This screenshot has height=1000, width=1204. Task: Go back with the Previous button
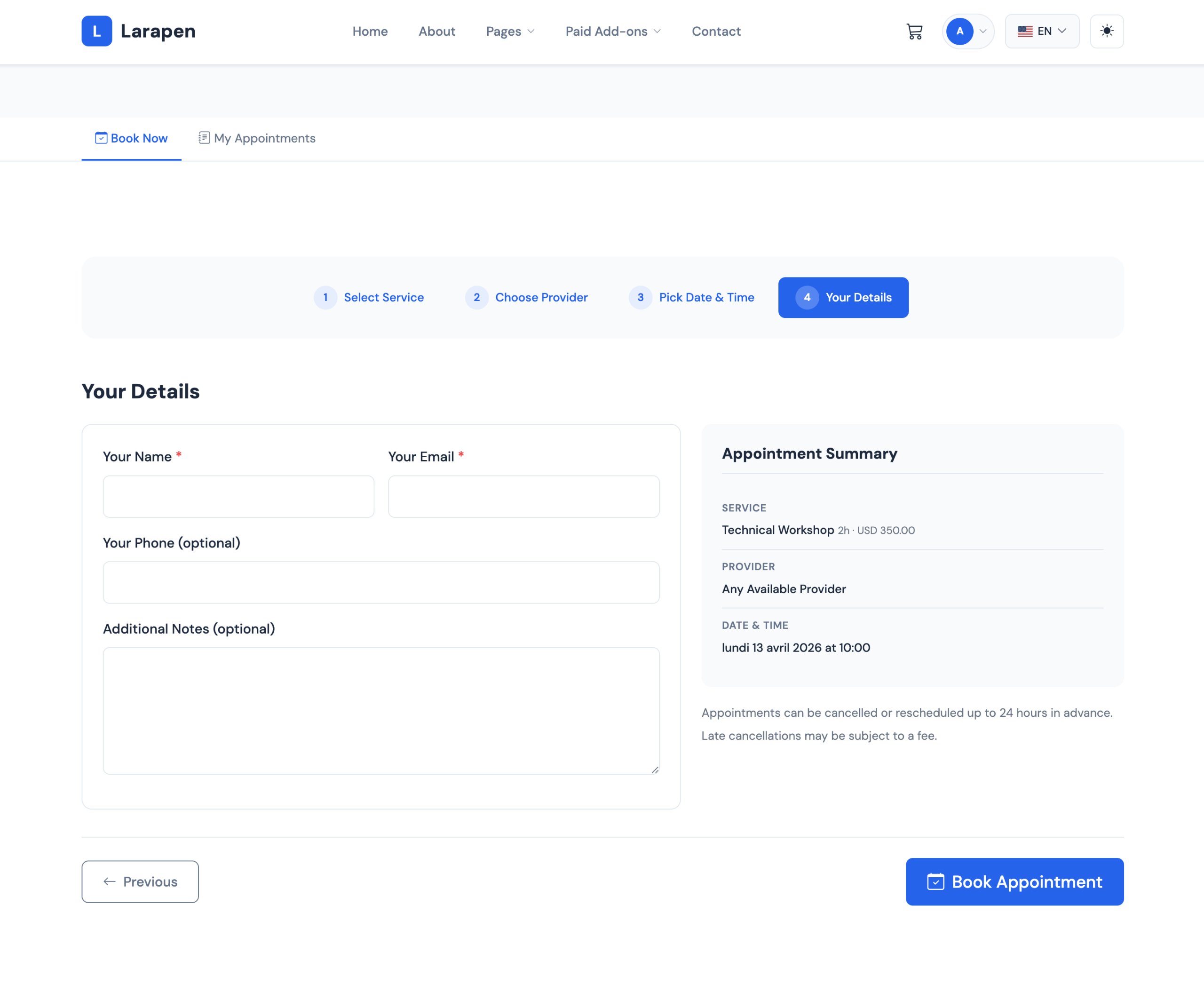click(140, 881)
